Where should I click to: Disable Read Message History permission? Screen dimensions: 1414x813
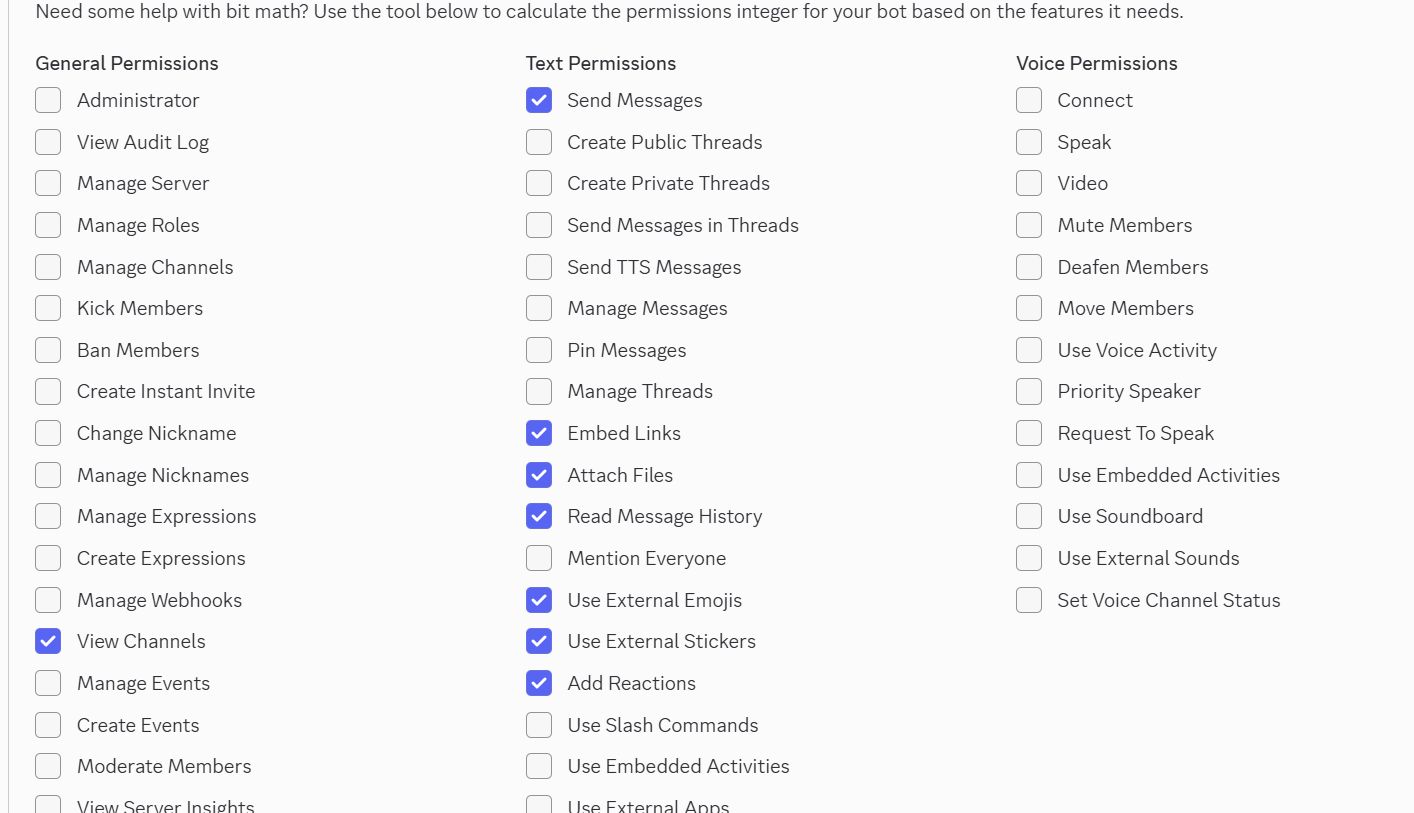coord(539,516)
